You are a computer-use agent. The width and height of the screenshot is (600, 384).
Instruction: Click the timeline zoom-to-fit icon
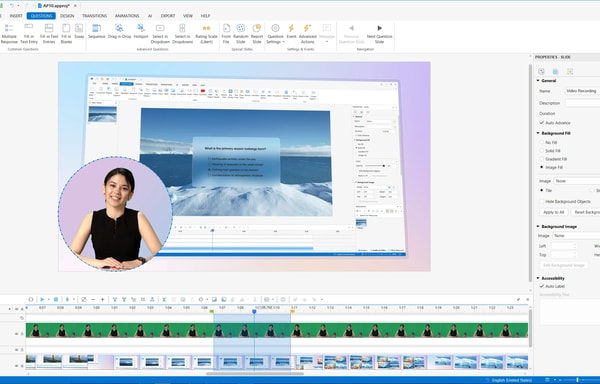pyautogui.click(x=84, y=299)
